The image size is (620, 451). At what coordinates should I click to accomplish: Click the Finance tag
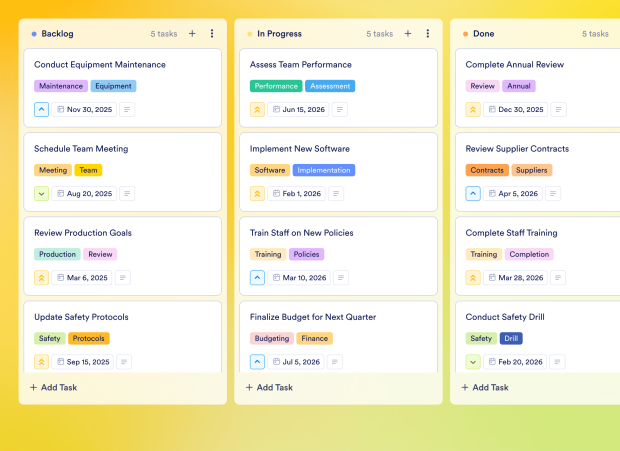[x=315, y=338]
